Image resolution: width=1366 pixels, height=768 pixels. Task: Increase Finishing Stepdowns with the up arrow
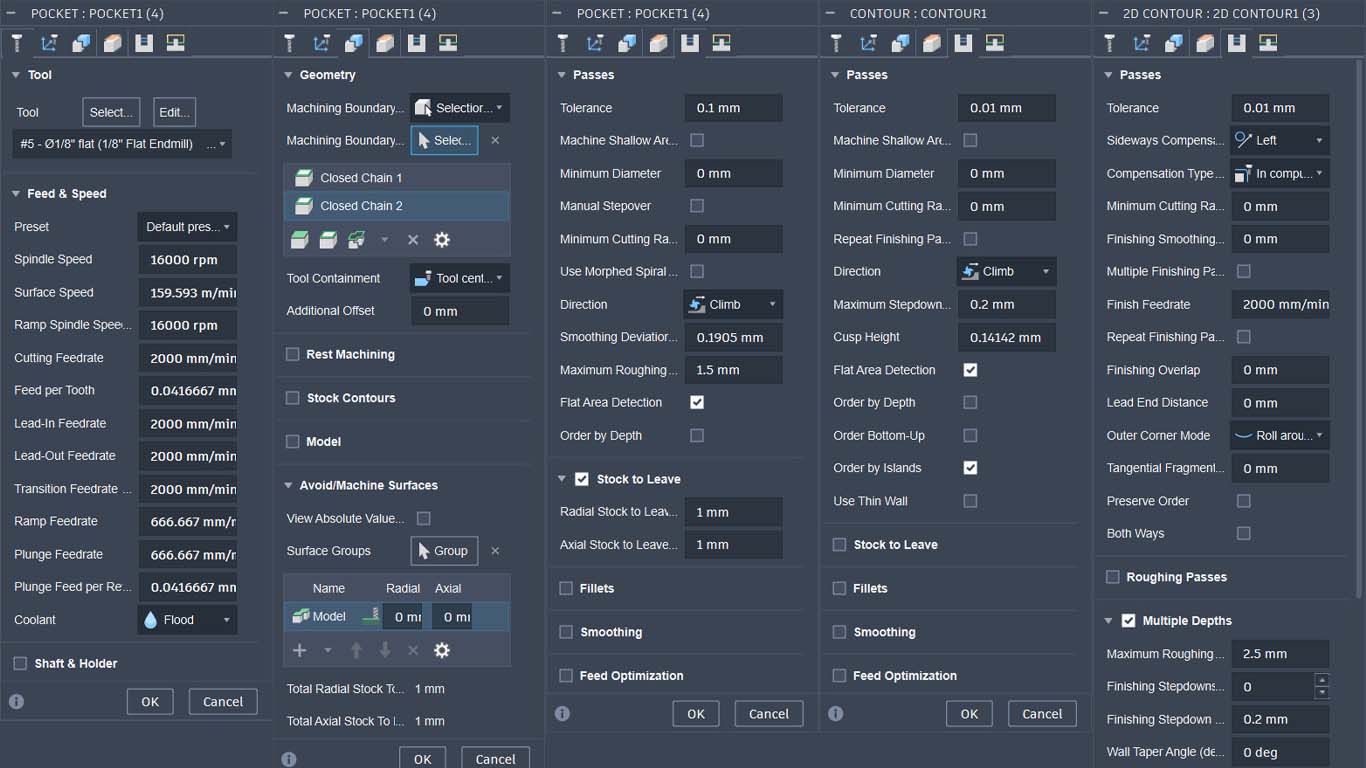(x=1322, y=680)
